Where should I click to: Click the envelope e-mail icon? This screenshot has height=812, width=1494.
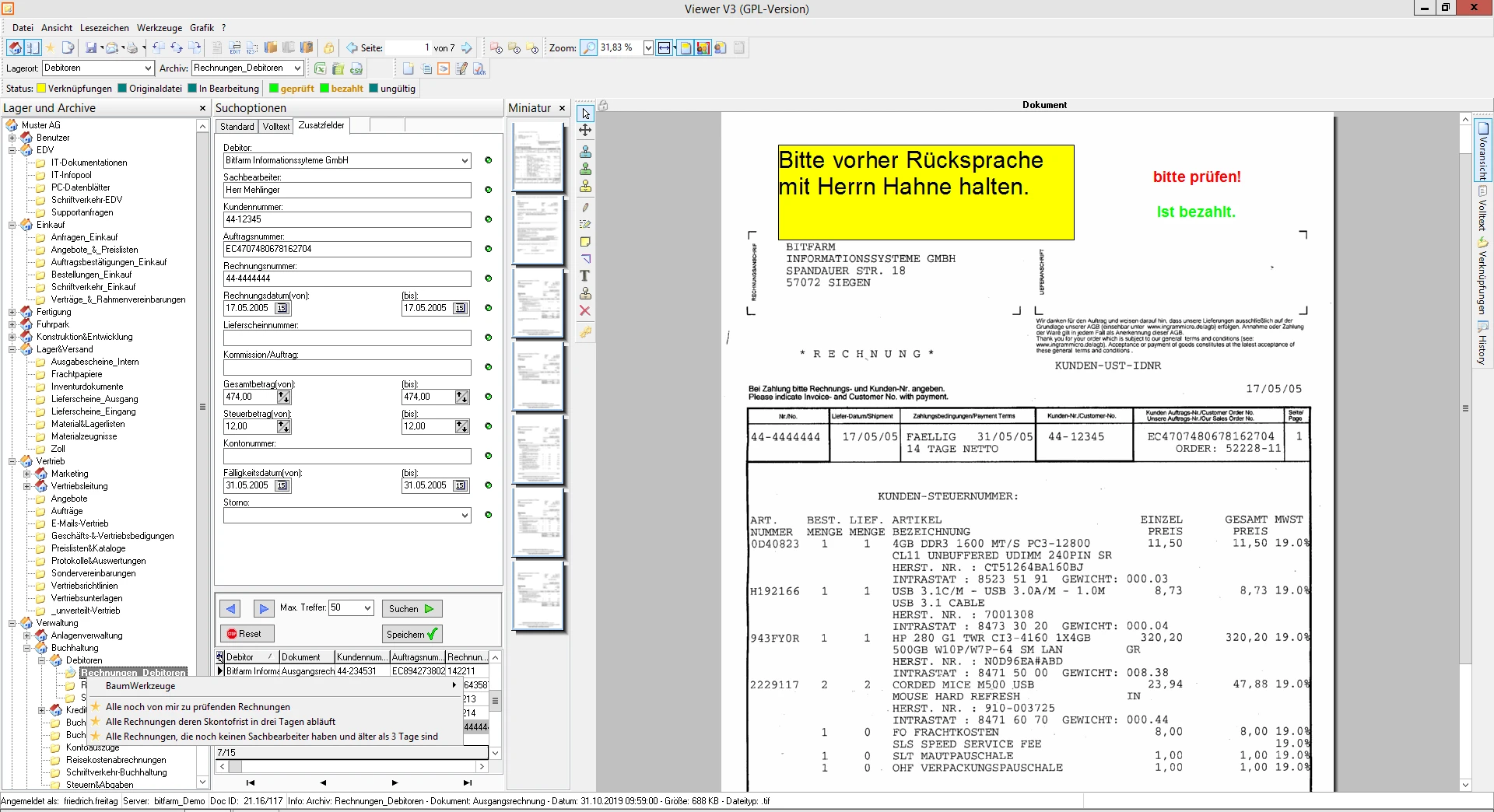112,47
